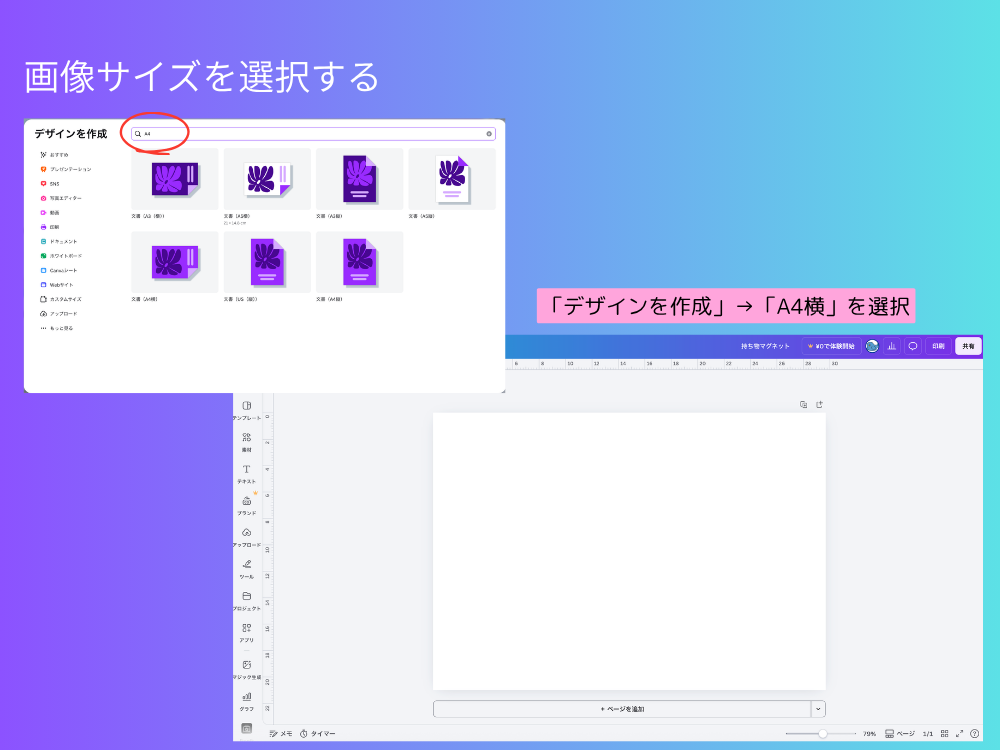Click the ページを追加 button
The width and height of the screenshot is (1000, 750).
(622, 709)
